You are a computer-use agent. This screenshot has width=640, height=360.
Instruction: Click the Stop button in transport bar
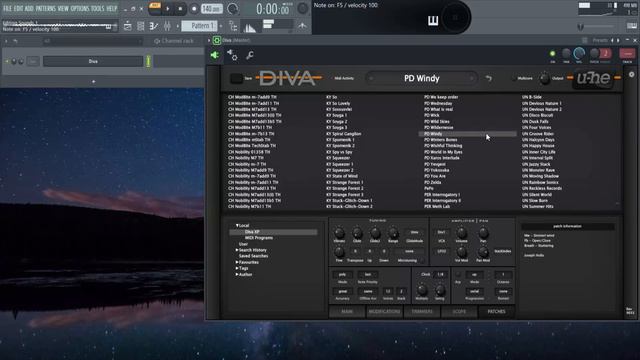pos(180,9)
